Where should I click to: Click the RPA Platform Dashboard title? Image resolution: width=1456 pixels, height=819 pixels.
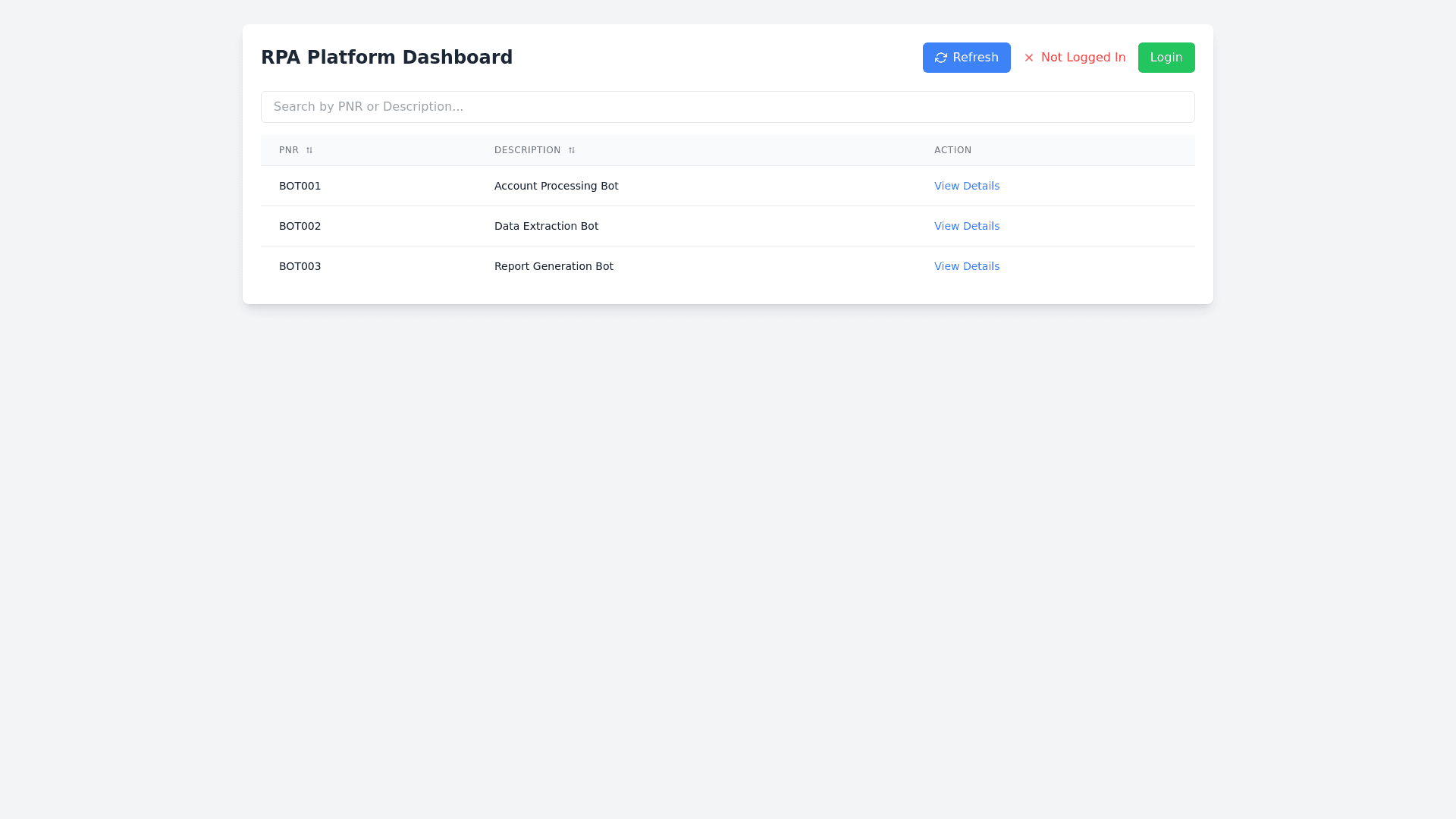coord(387,58)
